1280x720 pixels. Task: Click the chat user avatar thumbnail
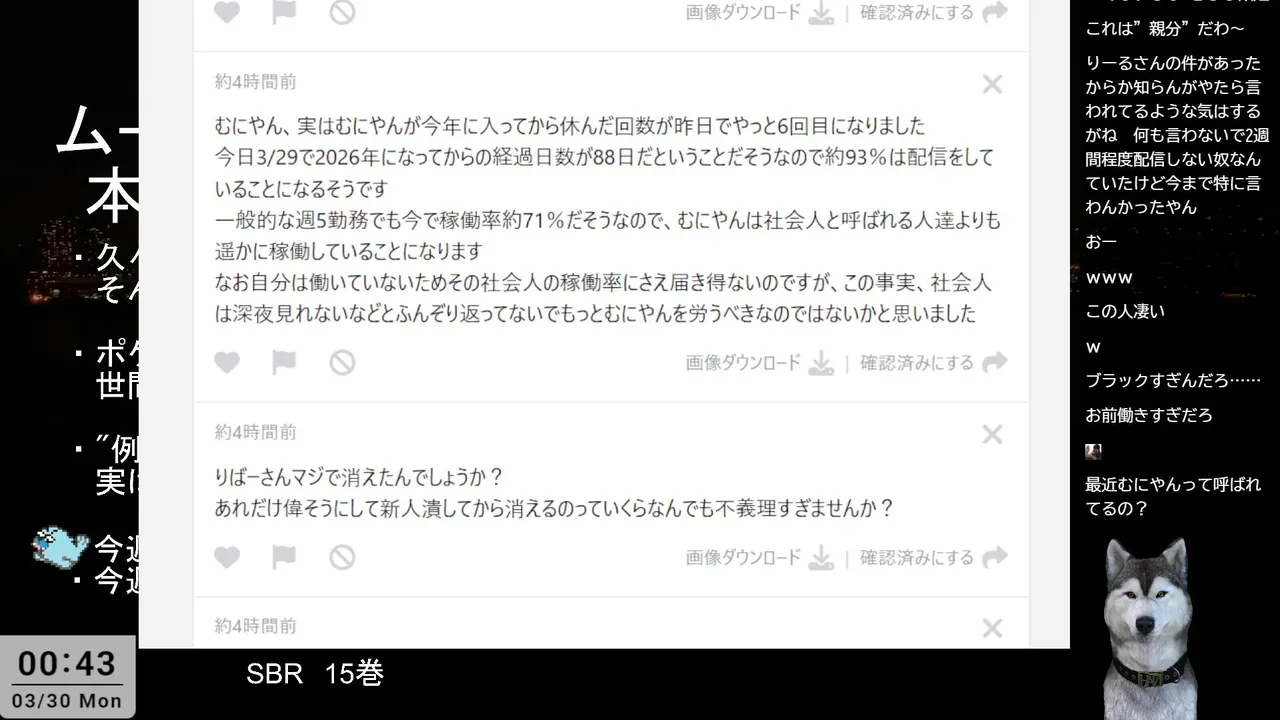pos(1094,451)
